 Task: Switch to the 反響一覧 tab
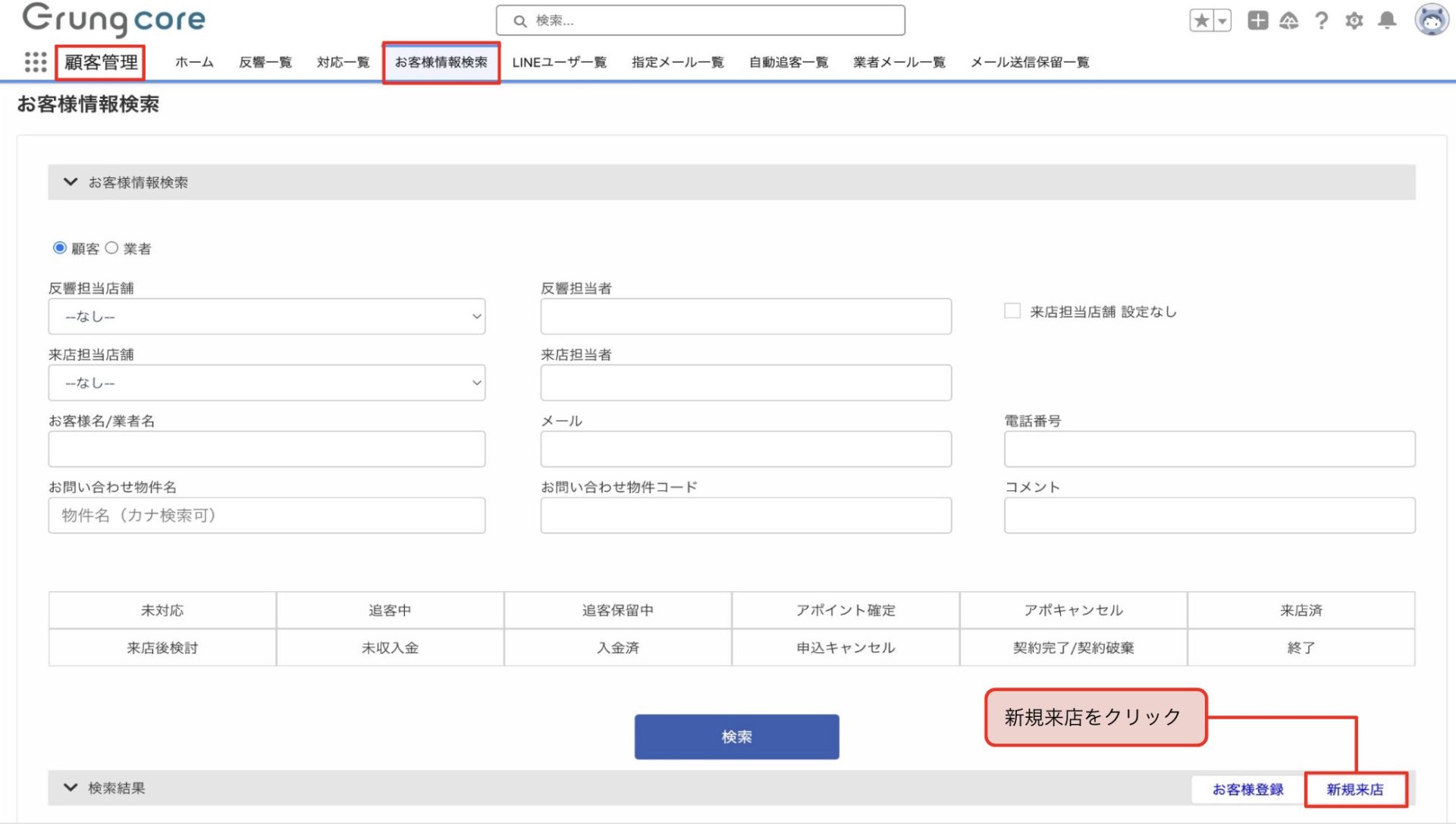click(x=265, y=62)
